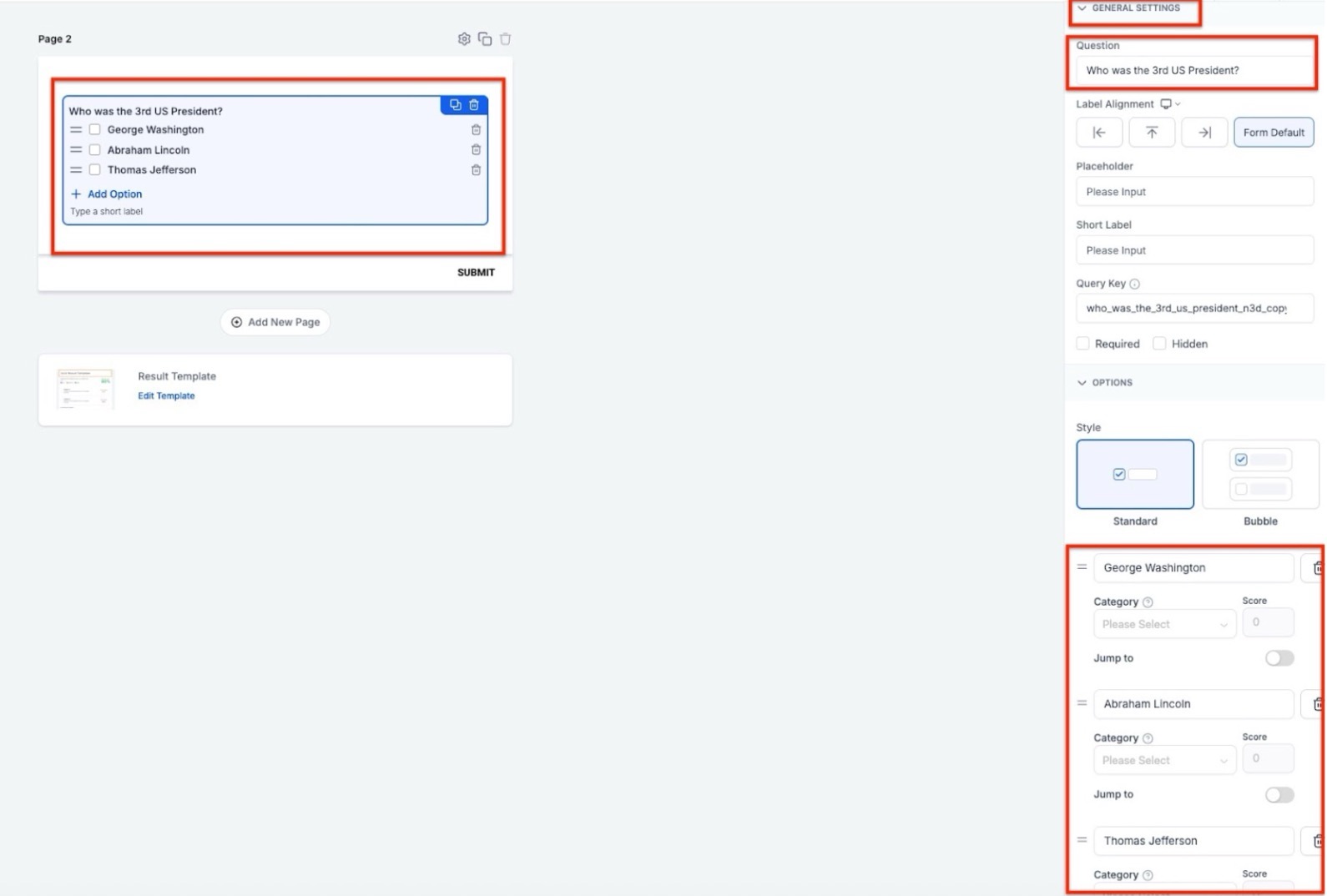The image size is (1327, 896).
Task: Click the question title in form preview
Action: click(x=146, y=111)
